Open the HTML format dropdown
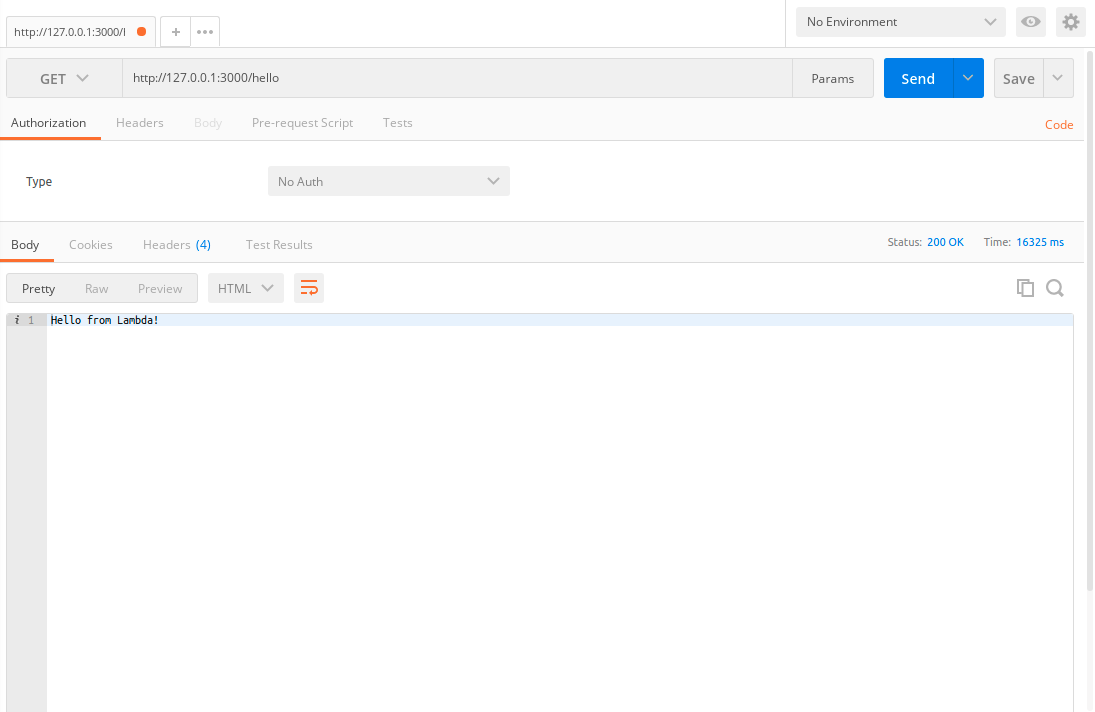Image resolution: width=1095 pixels, height=712 pixels. tap(246, 288)
